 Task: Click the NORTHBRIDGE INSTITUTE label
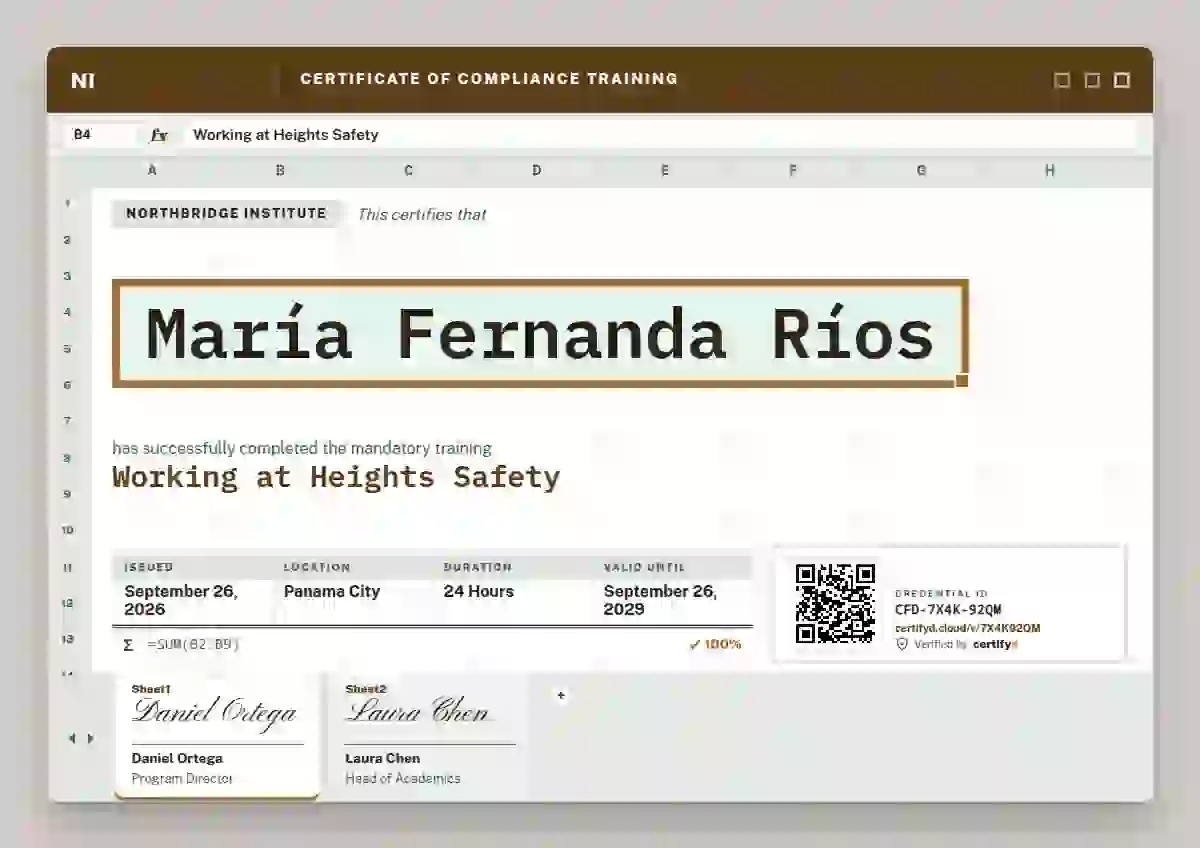coord(226,214)
